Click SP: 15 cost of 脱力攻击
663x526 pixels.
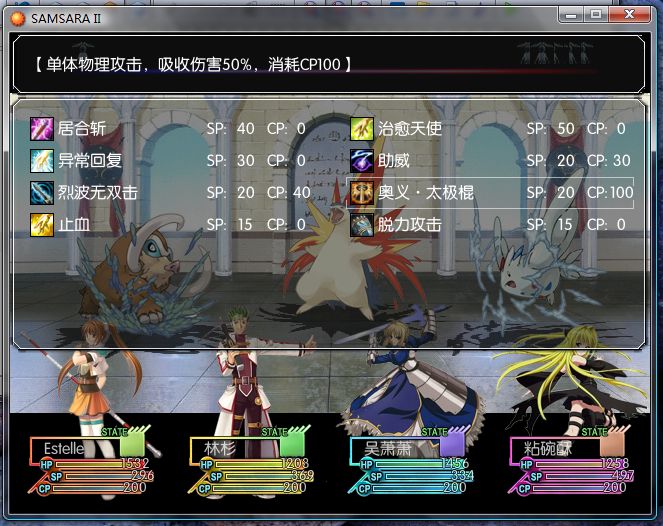tap(549, 225)
